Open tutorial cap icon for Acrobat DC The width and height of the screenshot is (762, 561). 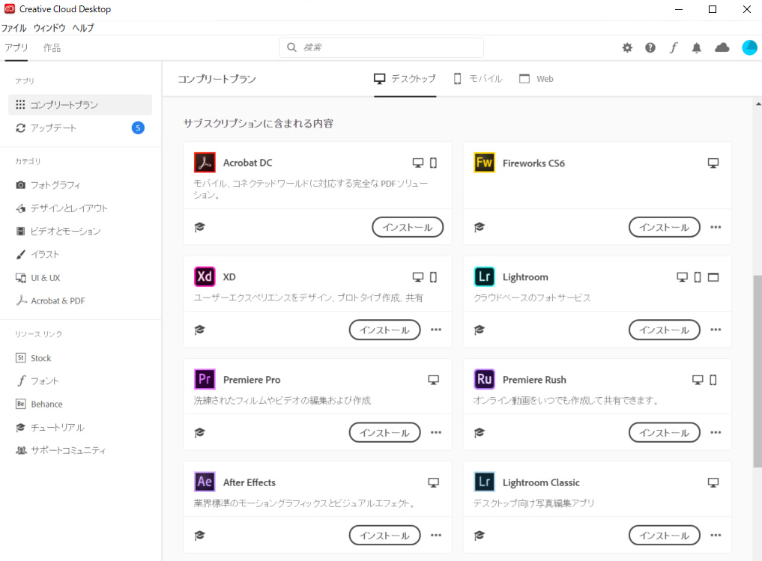[x=200, y=227]
